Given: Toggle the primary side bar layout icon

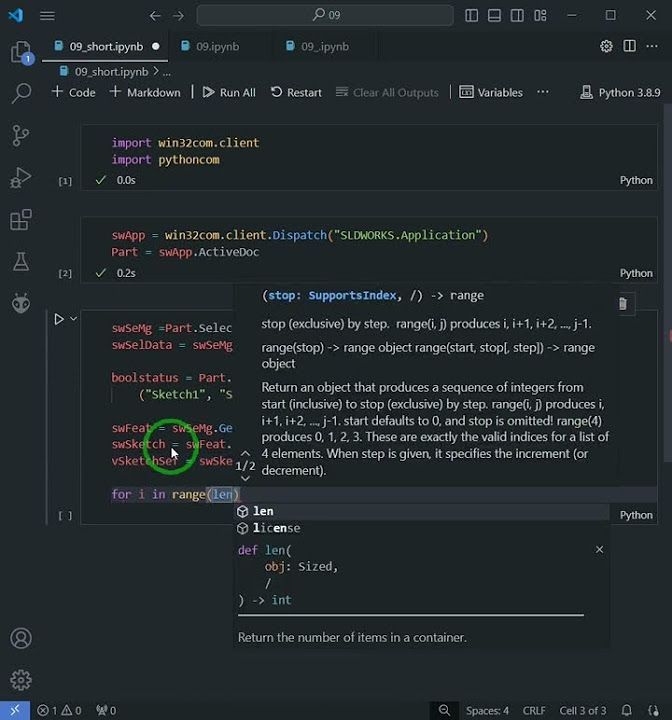Looking at the screenshot, I should click(x=471, y=16).
